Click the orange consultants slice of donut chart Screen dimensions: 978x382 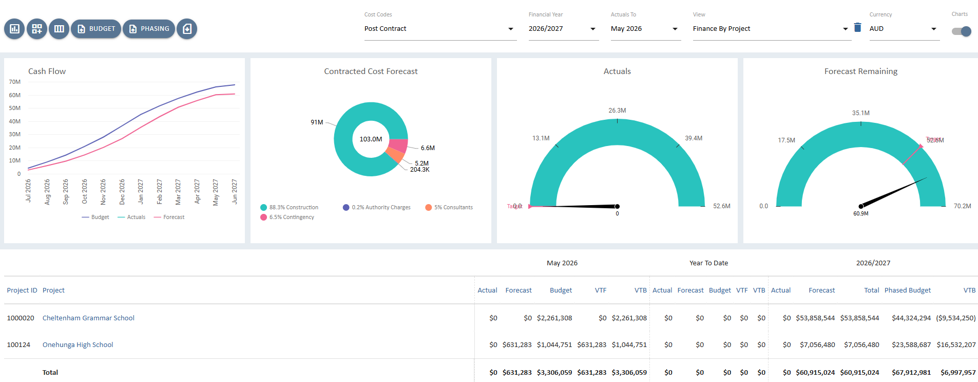coord(394,155)
